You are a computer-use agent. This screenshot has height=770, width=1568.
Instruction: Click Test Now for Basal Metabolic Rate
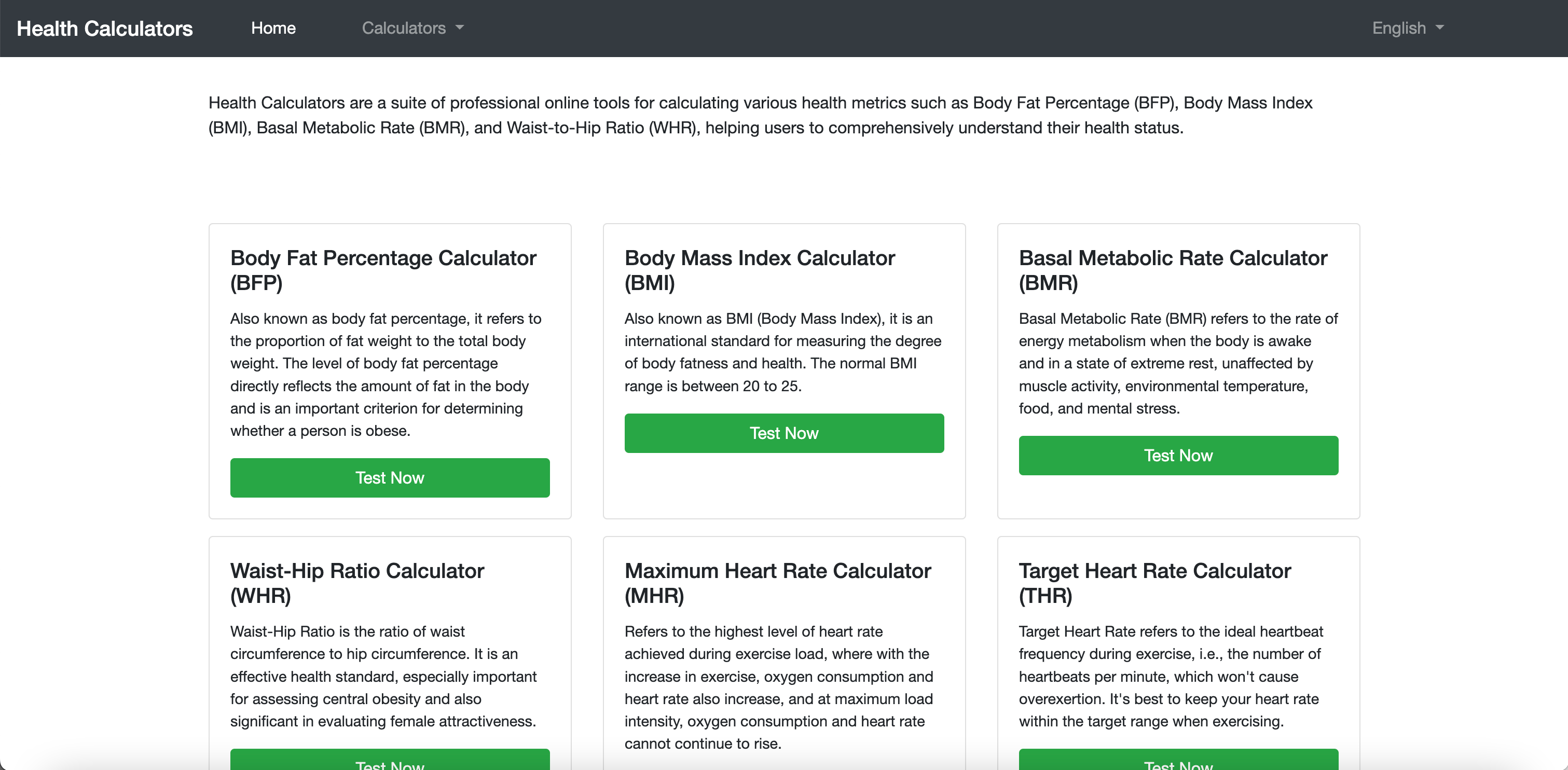(1178, 455)
